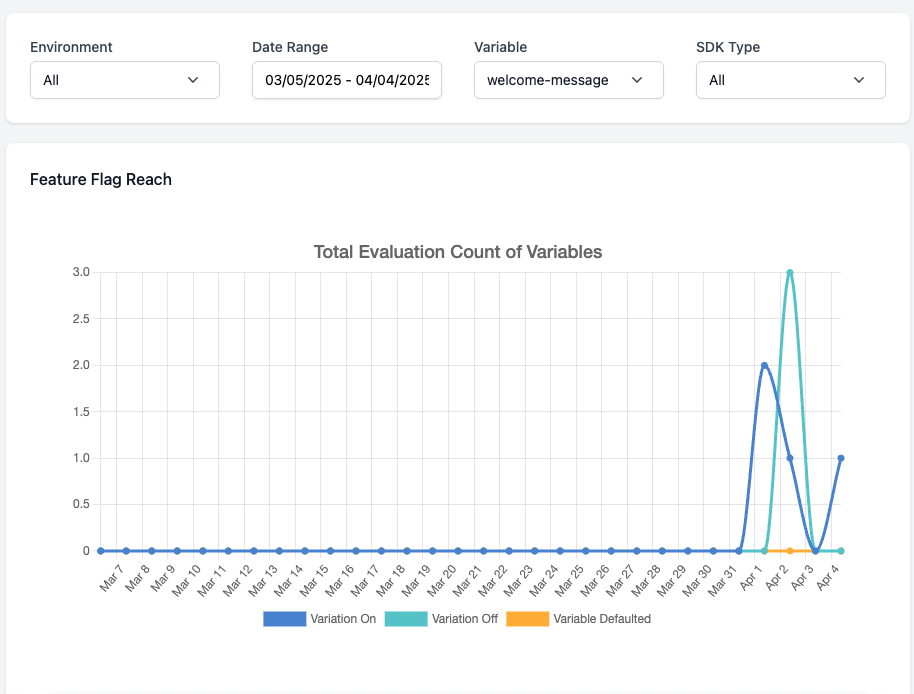914x694 pixels.
Task: Toggle the Variable Defaulted legend label
Action: (x=602, y=619)
